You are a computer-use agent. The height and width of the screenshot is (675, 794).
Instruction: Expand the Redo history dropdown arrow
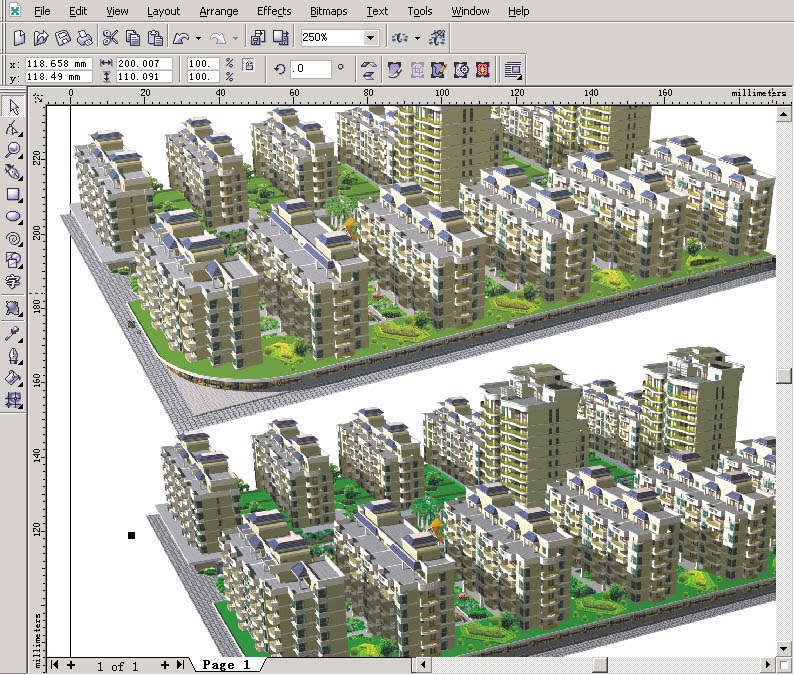pyautogui.click(x=235, y=38)
